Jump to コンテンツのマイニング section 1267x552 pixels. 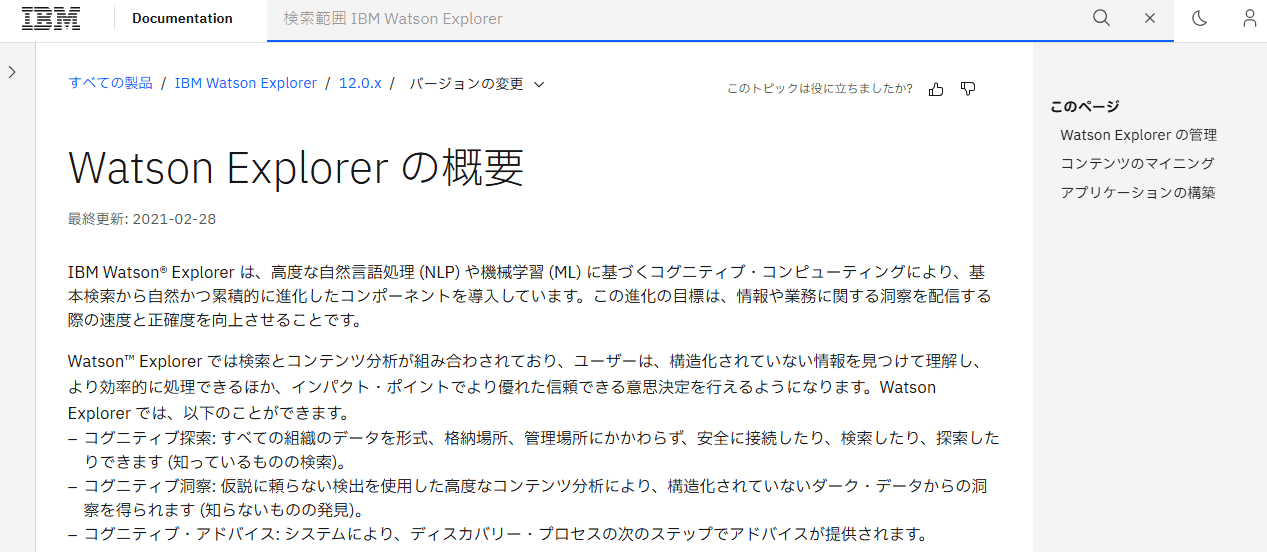(x=1137, y=163)
